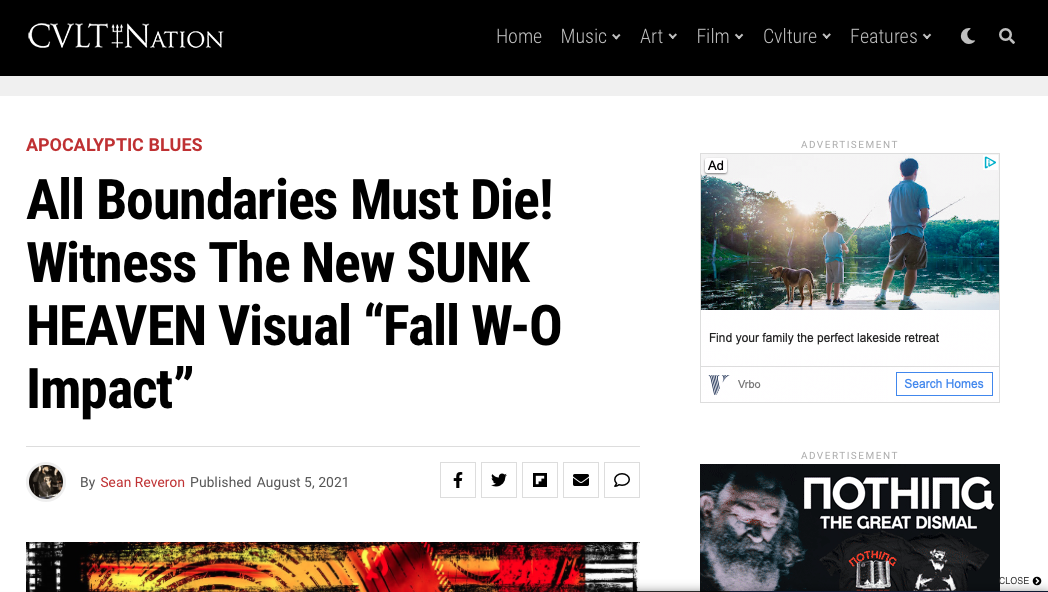Share article on Twitter
1048x592 pixels.
(499, 480)
